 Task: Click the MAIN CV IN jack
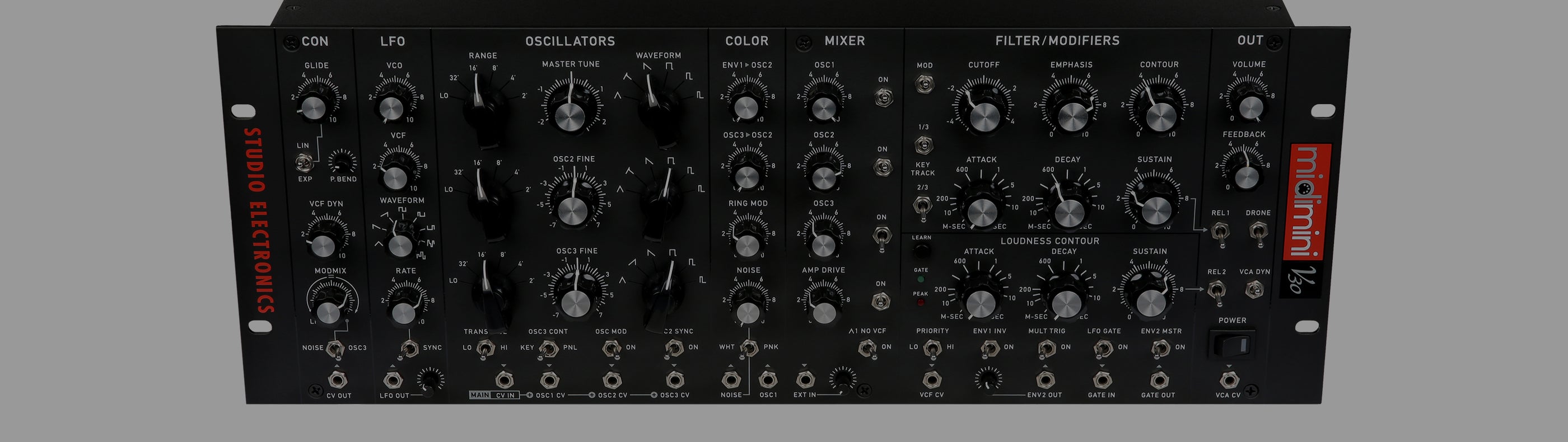[503, 380]
